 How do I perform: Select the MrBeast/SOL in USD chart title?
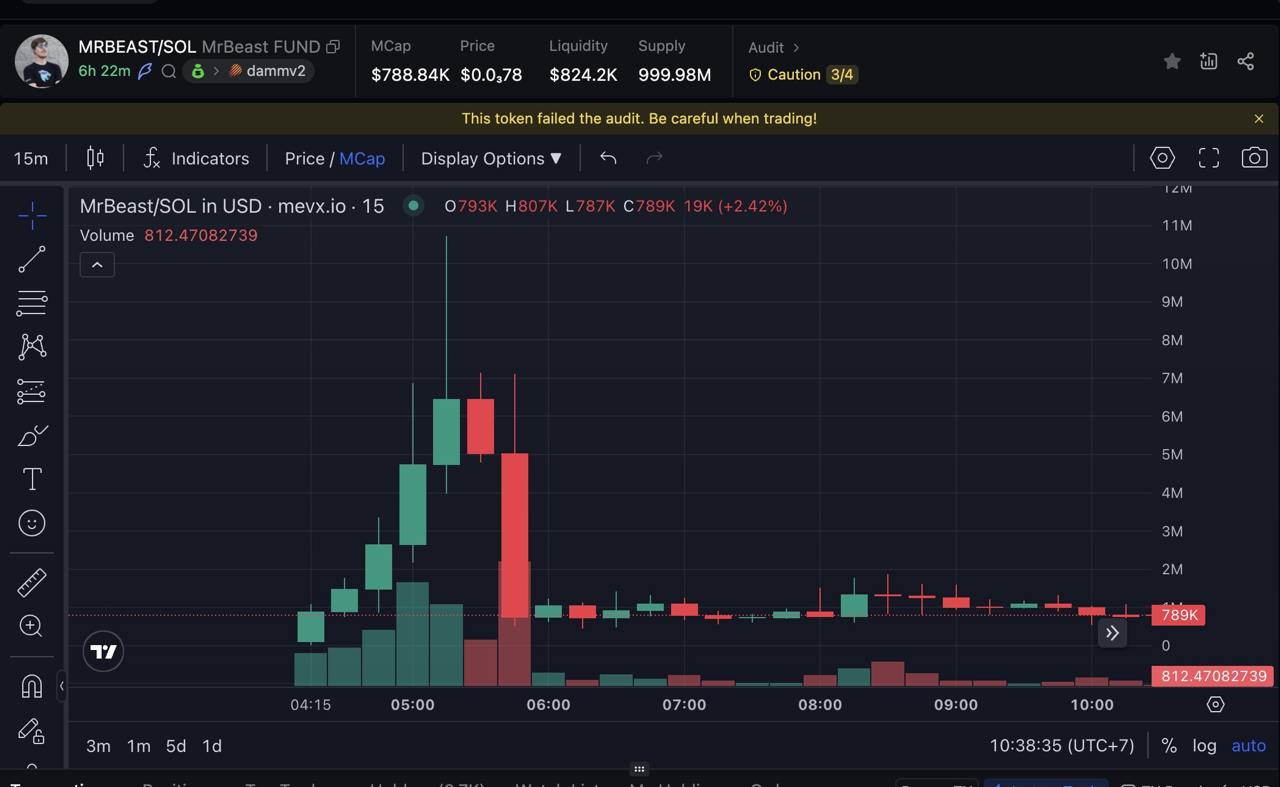[x=232, y=206]
